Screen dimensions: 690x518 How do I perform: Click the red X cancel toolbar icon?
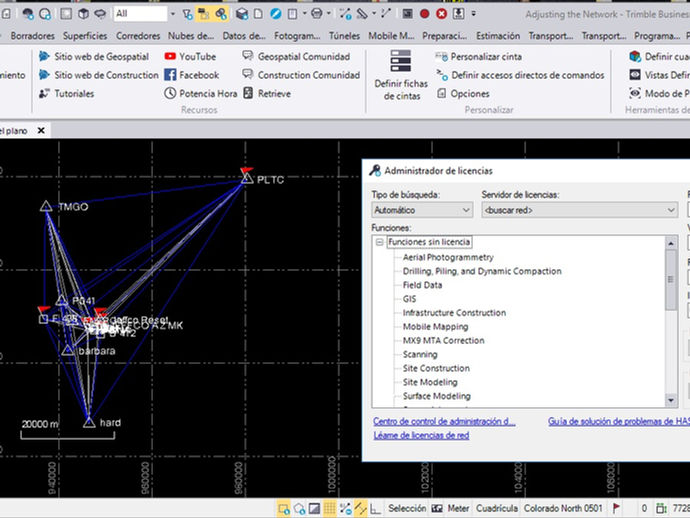coord(441,14)
